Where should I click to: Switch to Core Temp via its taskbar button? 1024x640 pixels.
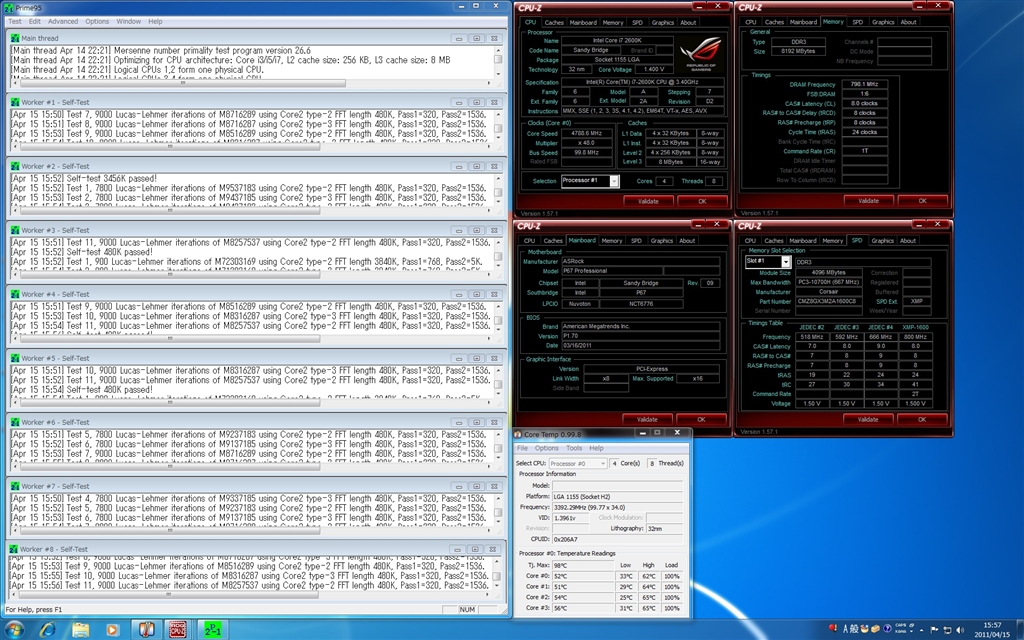tap(146, 630)
